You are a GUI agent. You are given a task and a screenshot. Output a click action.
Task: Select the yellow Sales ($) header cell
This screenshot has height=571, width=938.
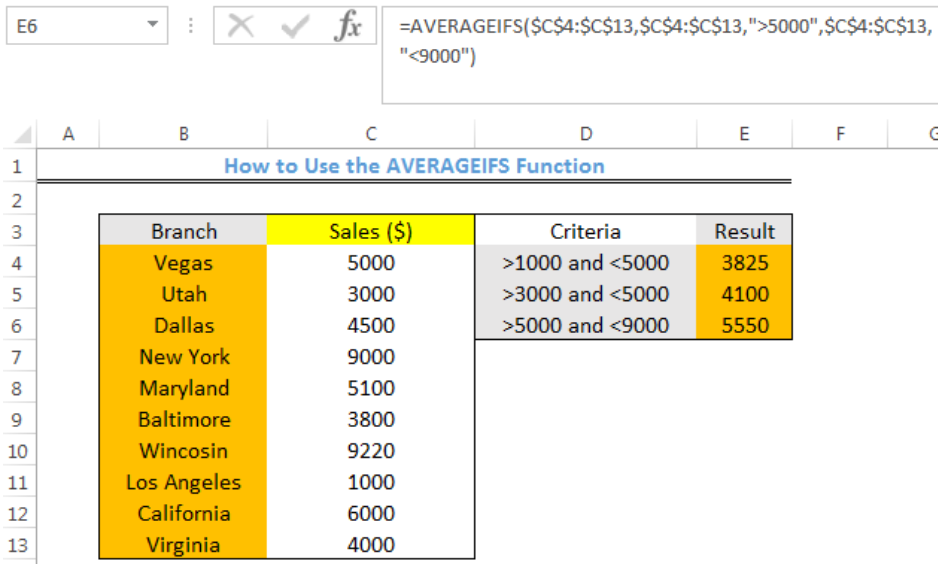(371, 231)
